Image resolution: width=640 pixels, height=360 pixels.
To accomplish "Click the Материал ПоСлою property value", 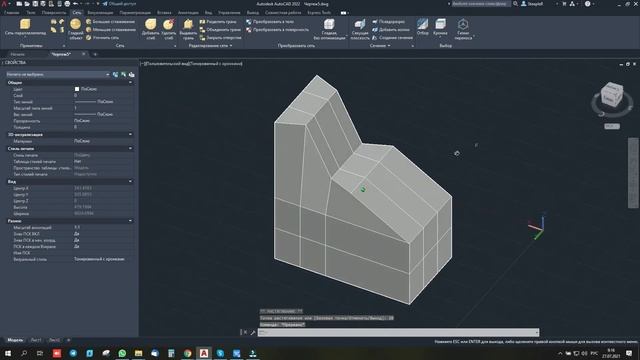I will coord(82,141).
